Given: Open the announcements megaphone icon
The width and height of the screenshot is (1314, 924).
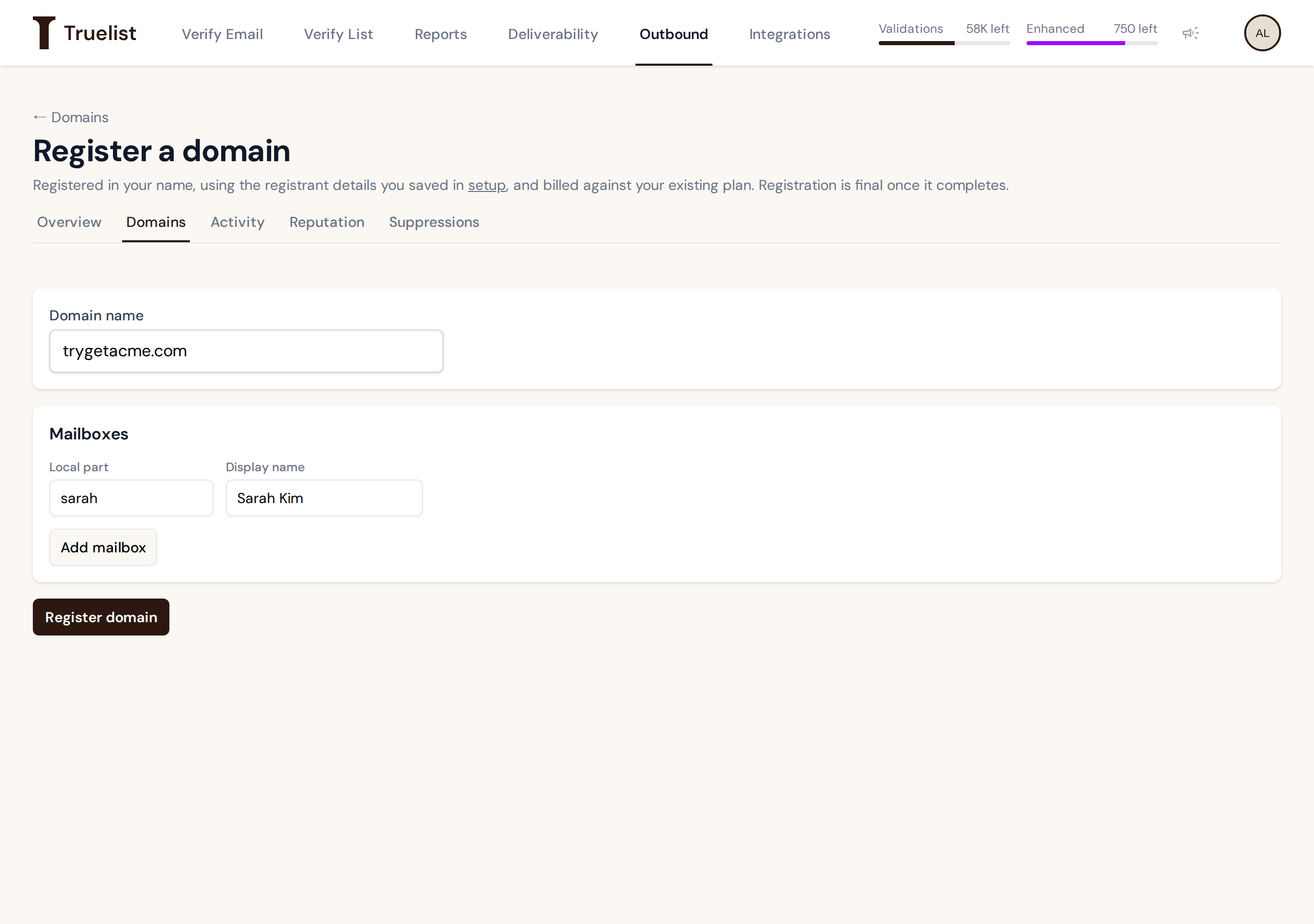Looking at the screenshot, I should 1190,33.
